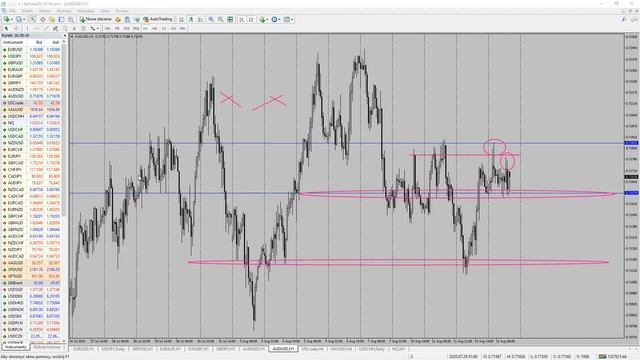Image resolution: width=640 pixels, height=360 pixels.
Task: Select AUDUSD row in Market Watch
Action: (x=32, y=96)
